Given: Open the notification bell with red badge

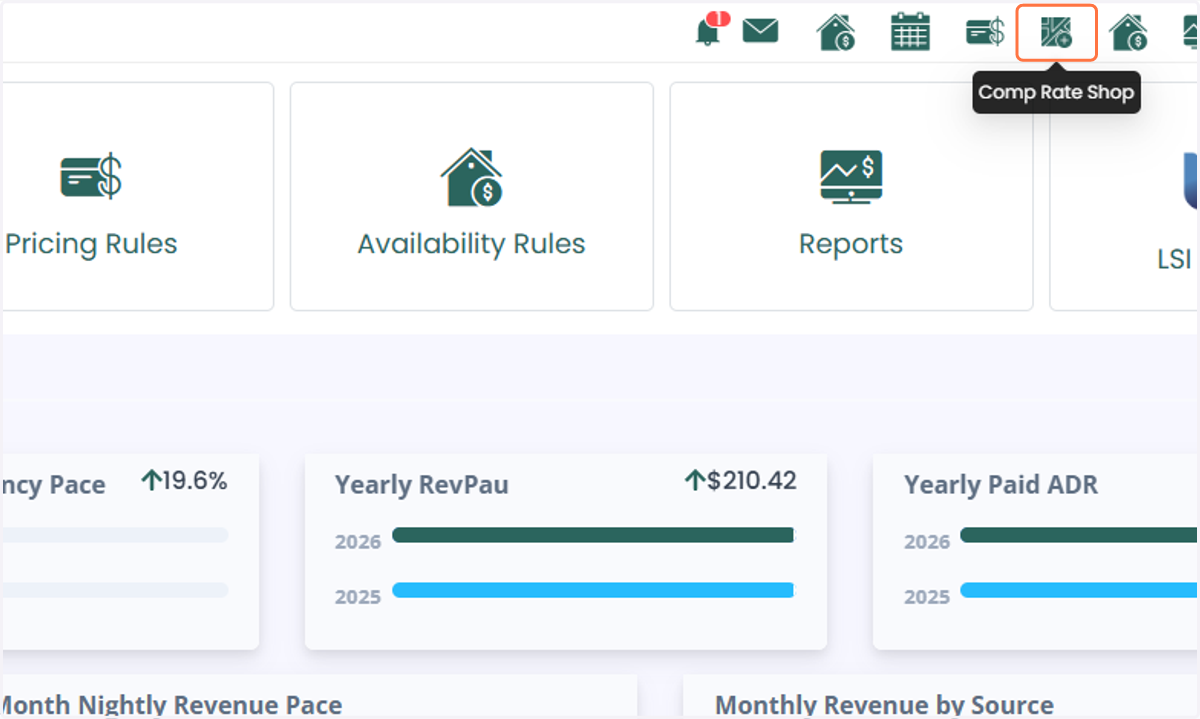Looking at the screenshot, I should pos(708,30).
